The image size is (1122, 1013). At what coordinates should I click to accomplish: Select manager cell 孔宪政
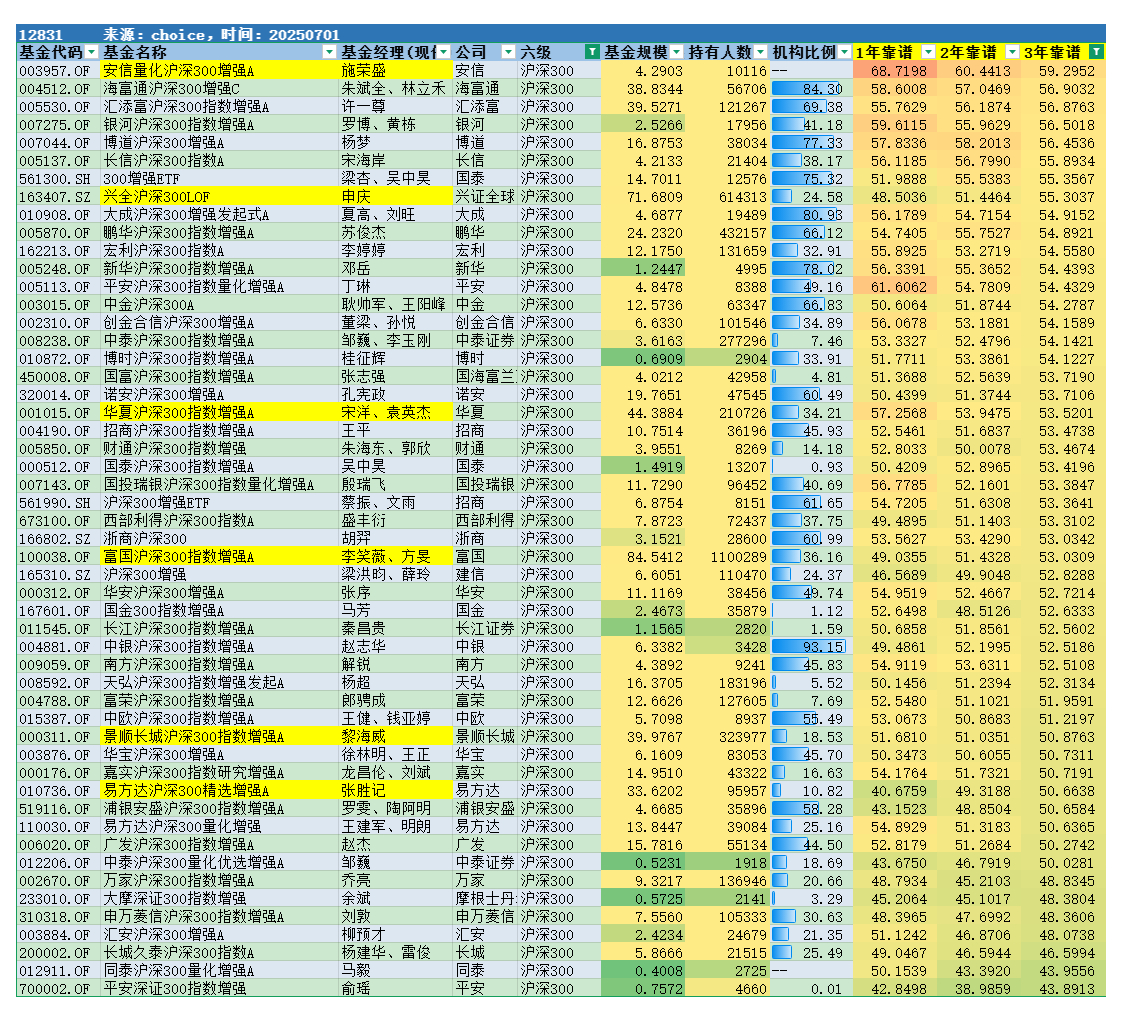(396, 395)
